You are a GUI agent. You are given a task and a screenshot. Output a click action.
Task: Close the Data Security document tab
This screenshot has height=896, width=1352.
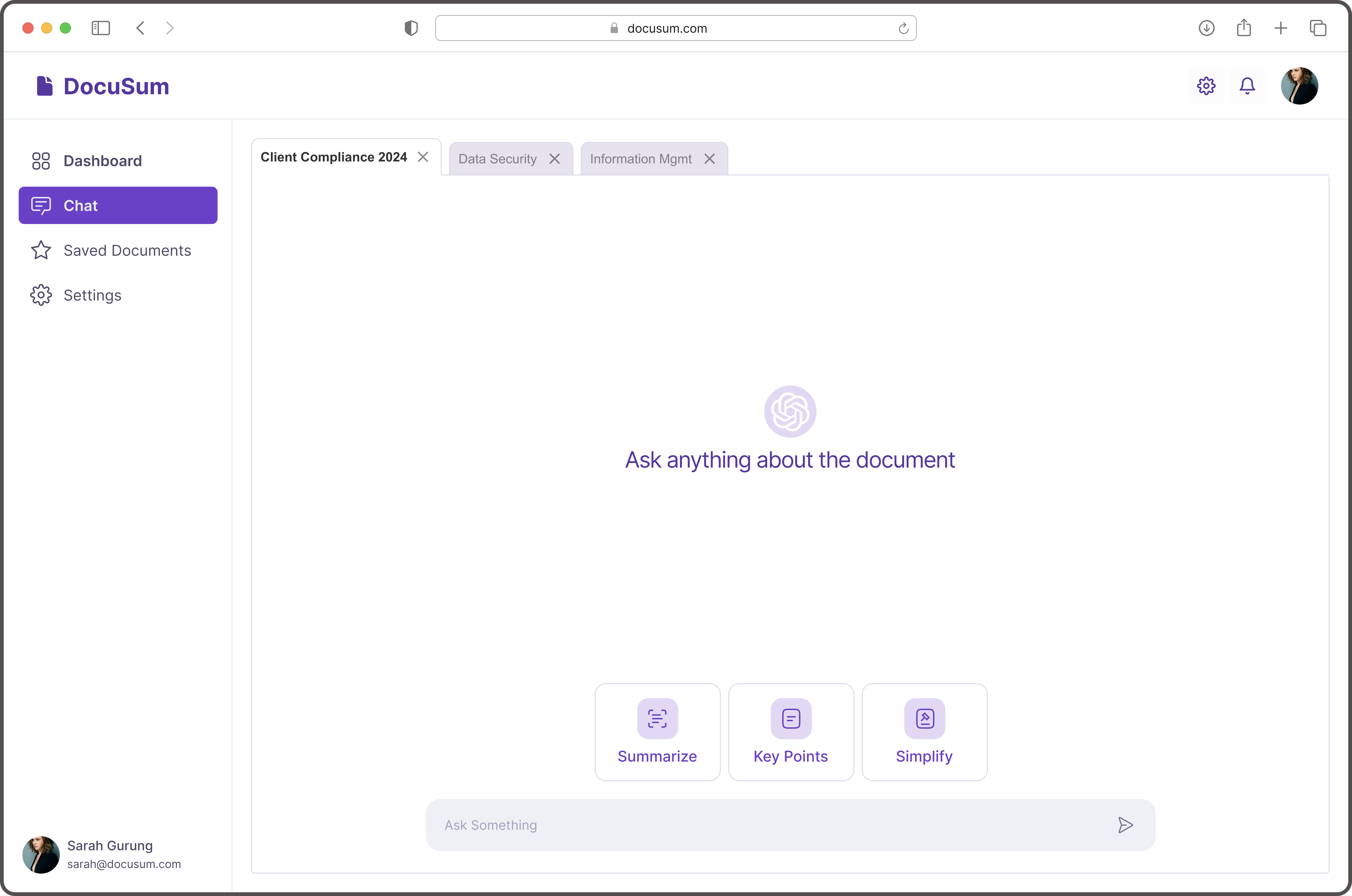(x=555, y=158)
